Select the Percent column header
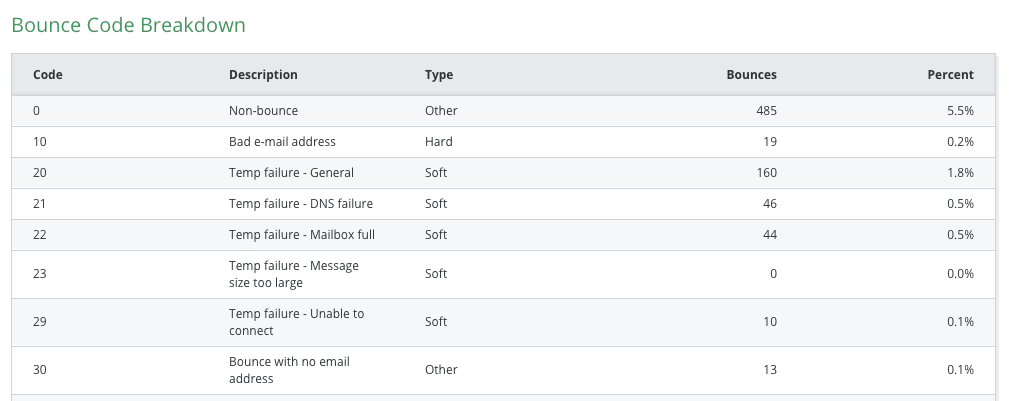Image resolution: width=1009 pixels, height=401 pixels. pos(950,75)
